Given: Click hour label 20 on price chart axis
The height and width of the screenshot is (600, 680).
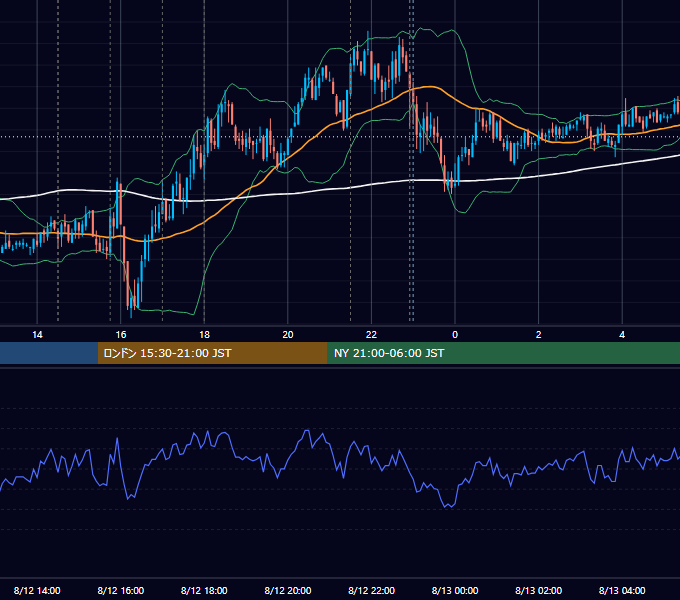Looking at the screenshot, I should (x=288, y=335).
